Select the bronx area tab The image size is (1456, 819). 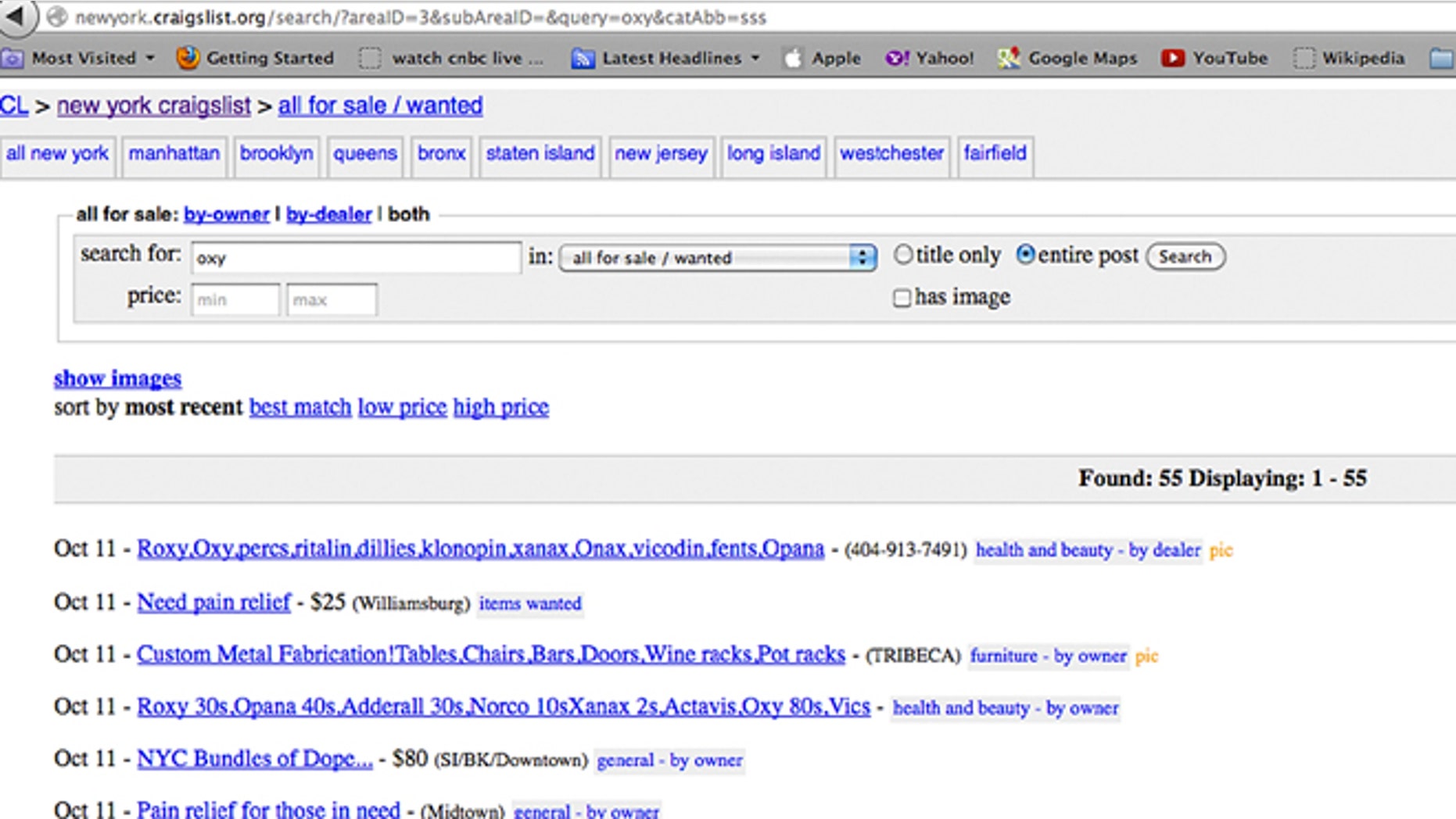(x=441, y=154)
